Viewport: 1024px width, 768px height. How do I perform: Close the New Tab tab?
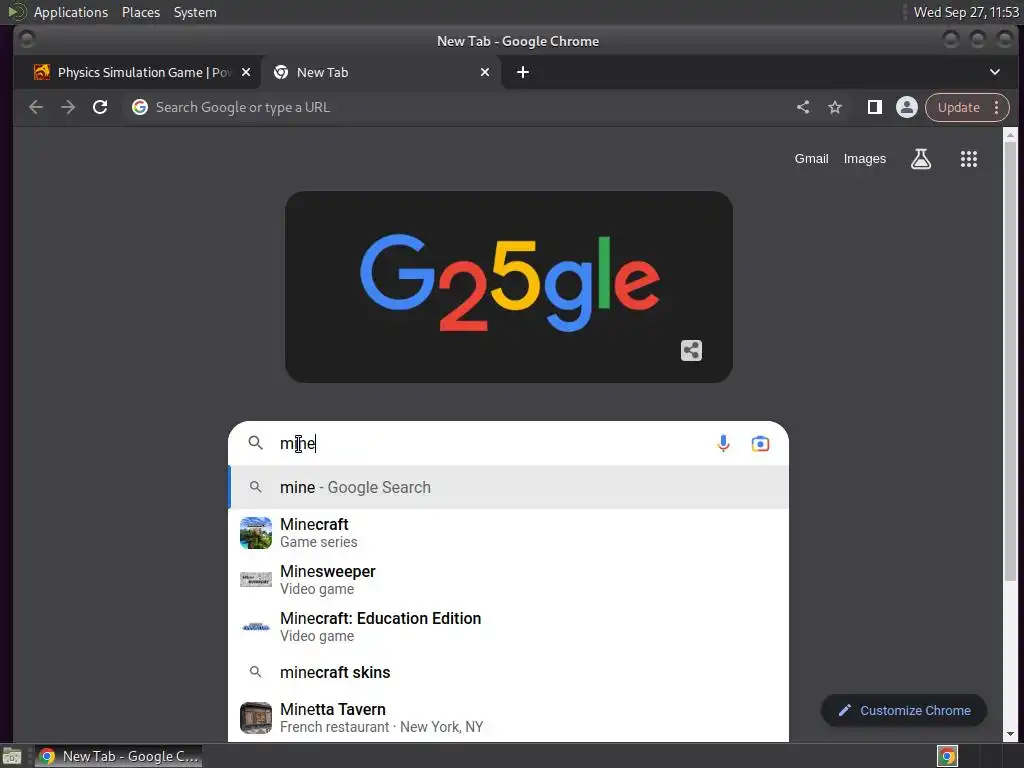pyautogui.click(x=485, y=72)
